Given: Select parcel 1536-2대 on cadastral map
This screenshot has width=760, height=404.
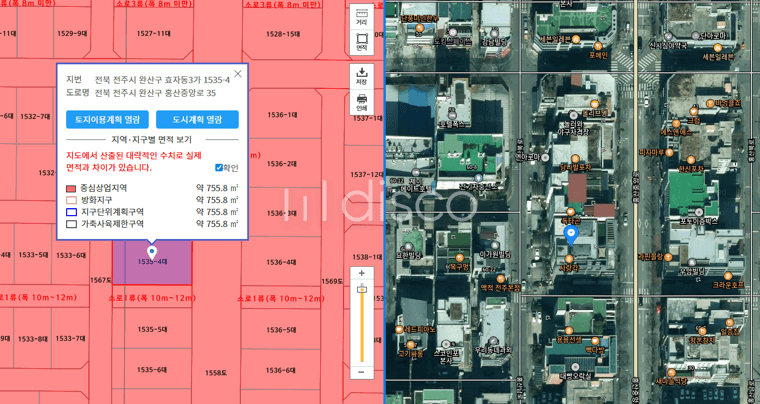Looking at the screenshot, I should pos(282,164).
